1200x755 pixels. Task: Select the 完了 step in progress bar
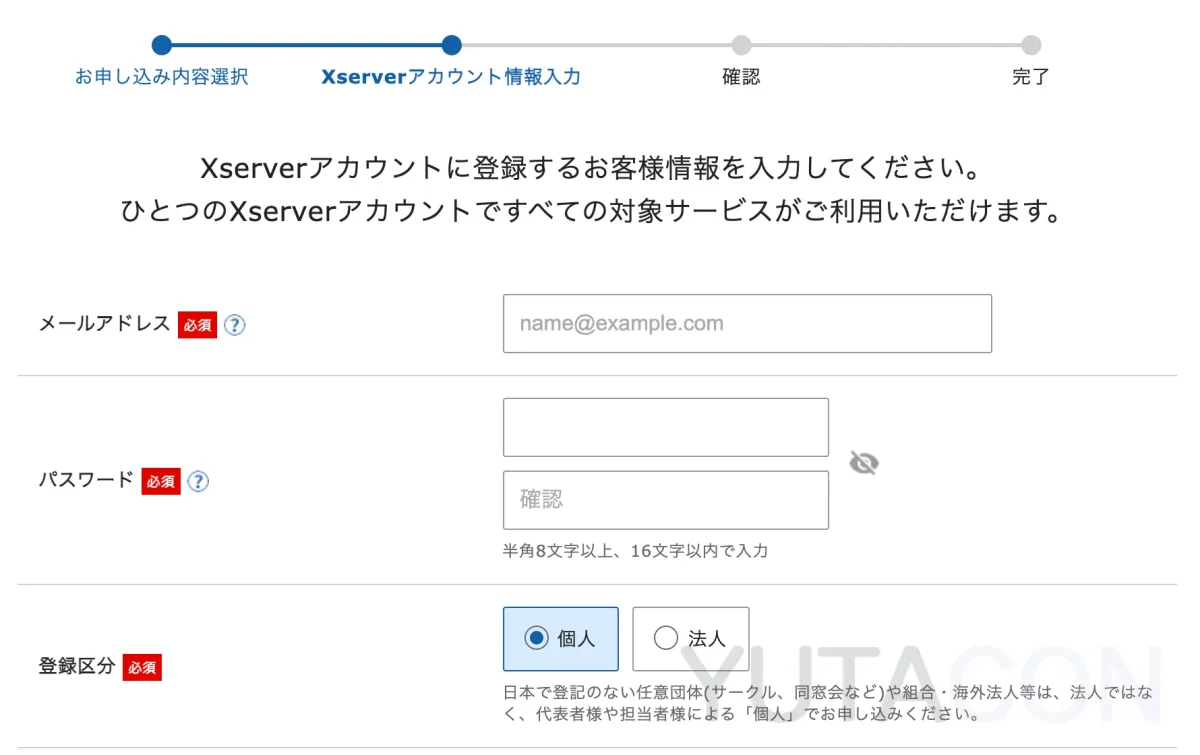[1031, 77]
